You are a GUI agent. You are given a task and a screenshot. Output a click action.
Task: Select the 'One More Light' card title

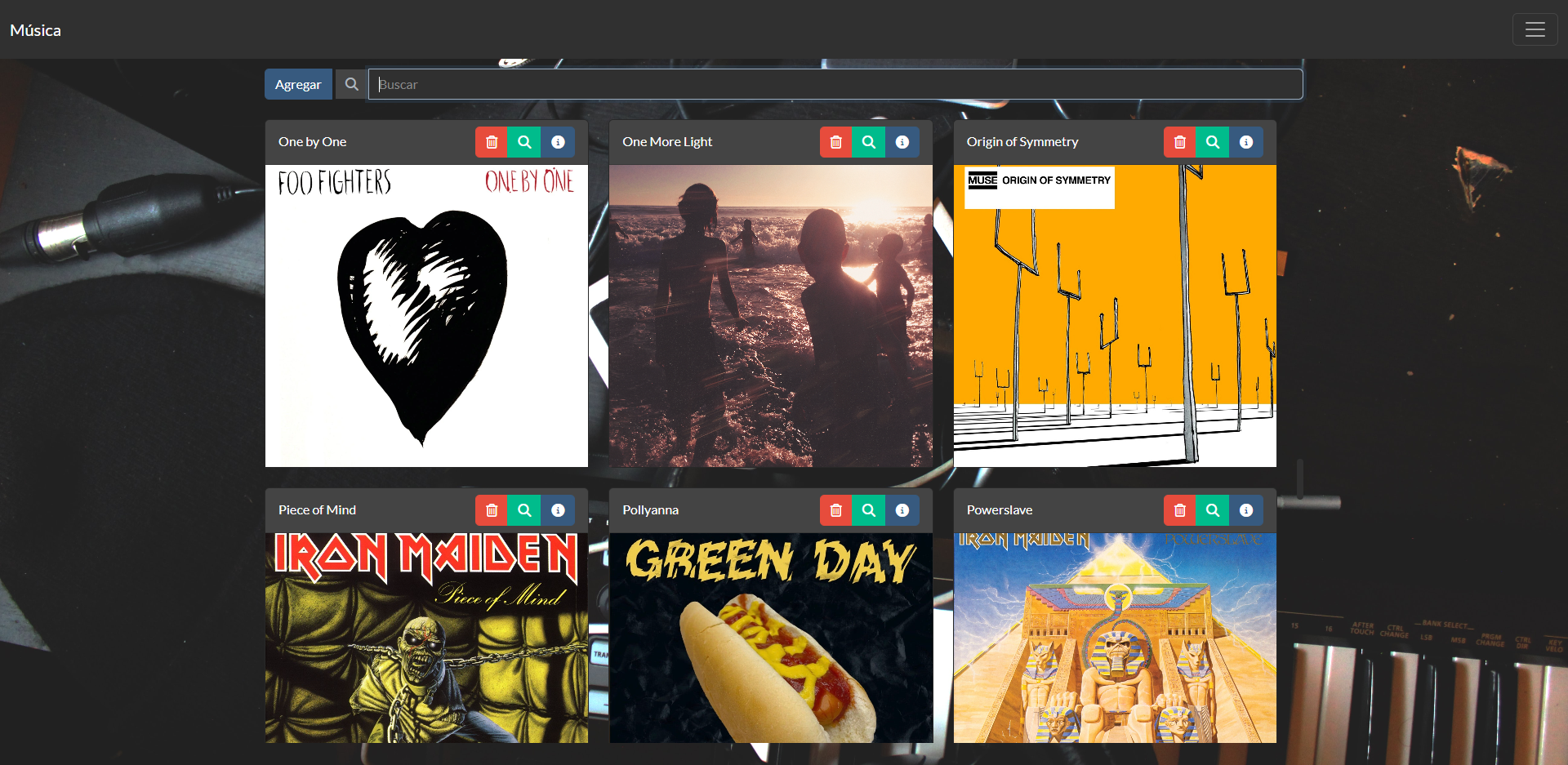pos(667,142)
